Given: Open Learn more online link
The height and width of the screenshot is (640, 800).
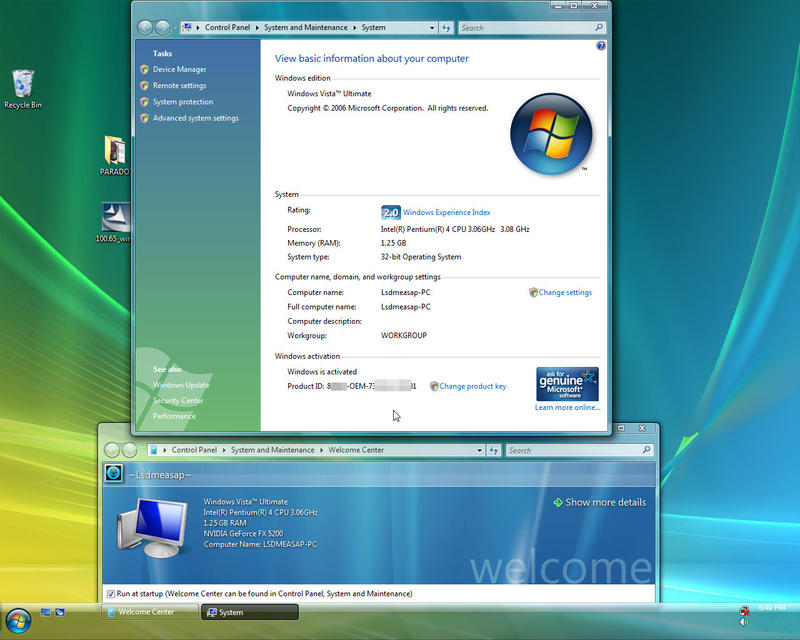Looking at the screenshot, I should point(567,407).
